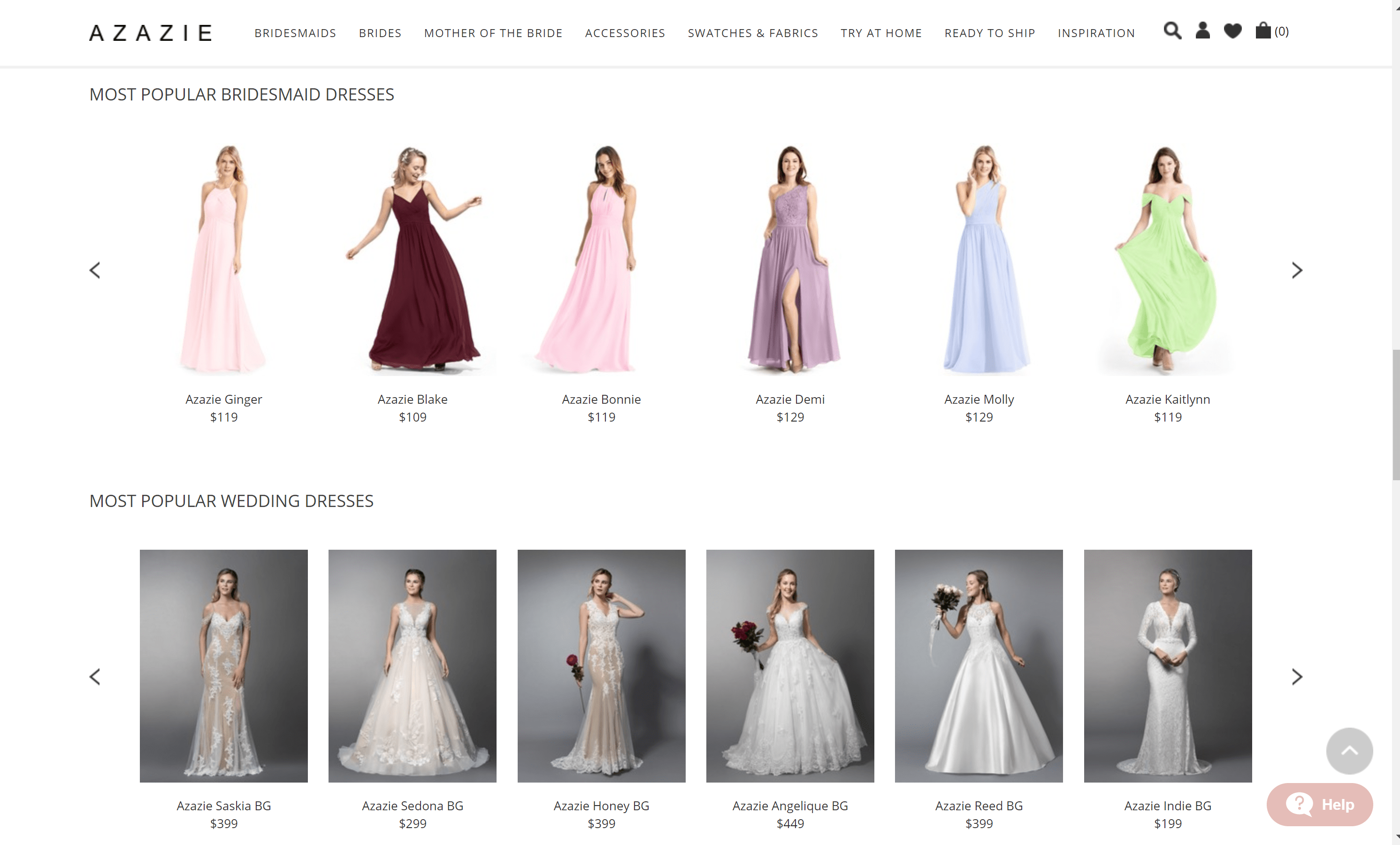
Task: Open Azazie Ginger dress image
Action: (224, 259)
